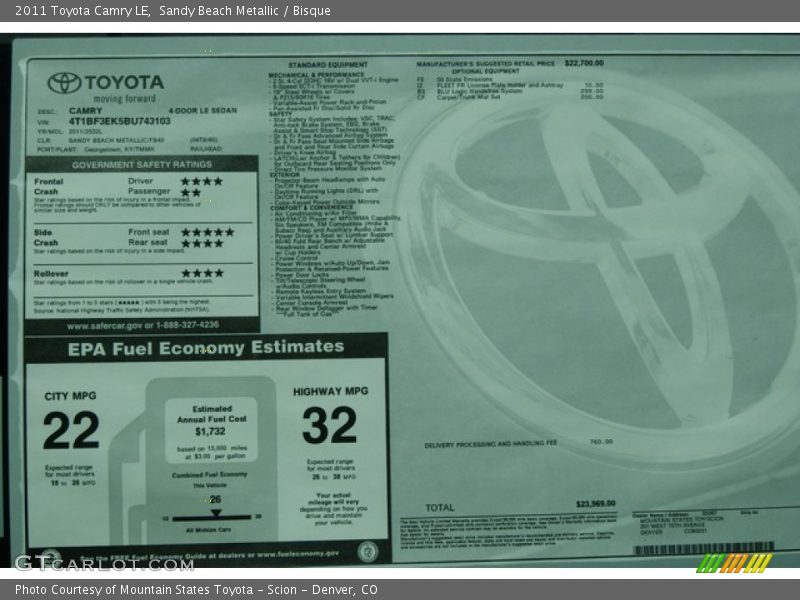800x600 pixels.
Task: Click the Driver frontal crash star rating
Action: coord(202,181)
